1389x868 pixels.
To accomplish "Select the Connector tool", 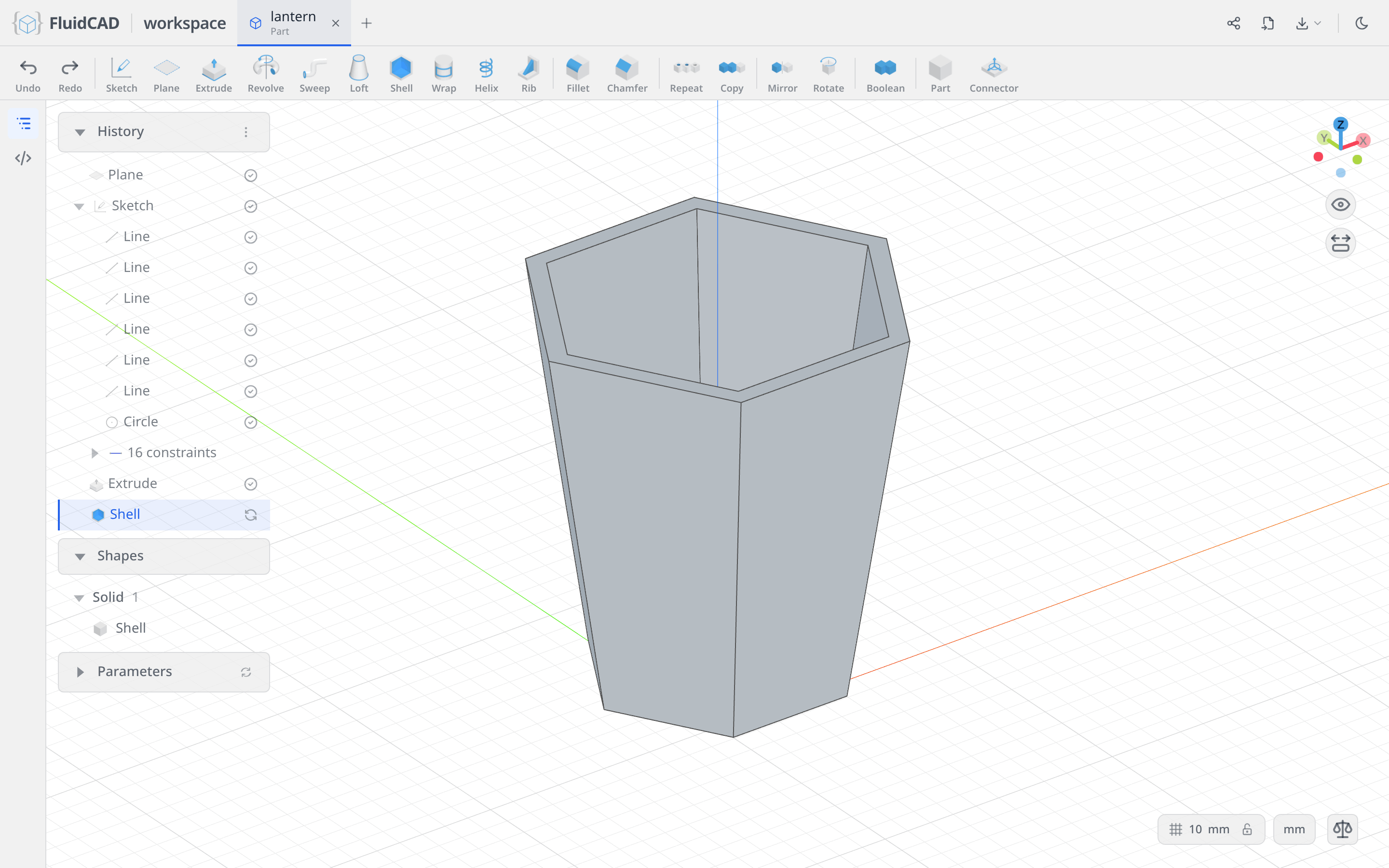I will pyautogui.click(x=994, y=74).
